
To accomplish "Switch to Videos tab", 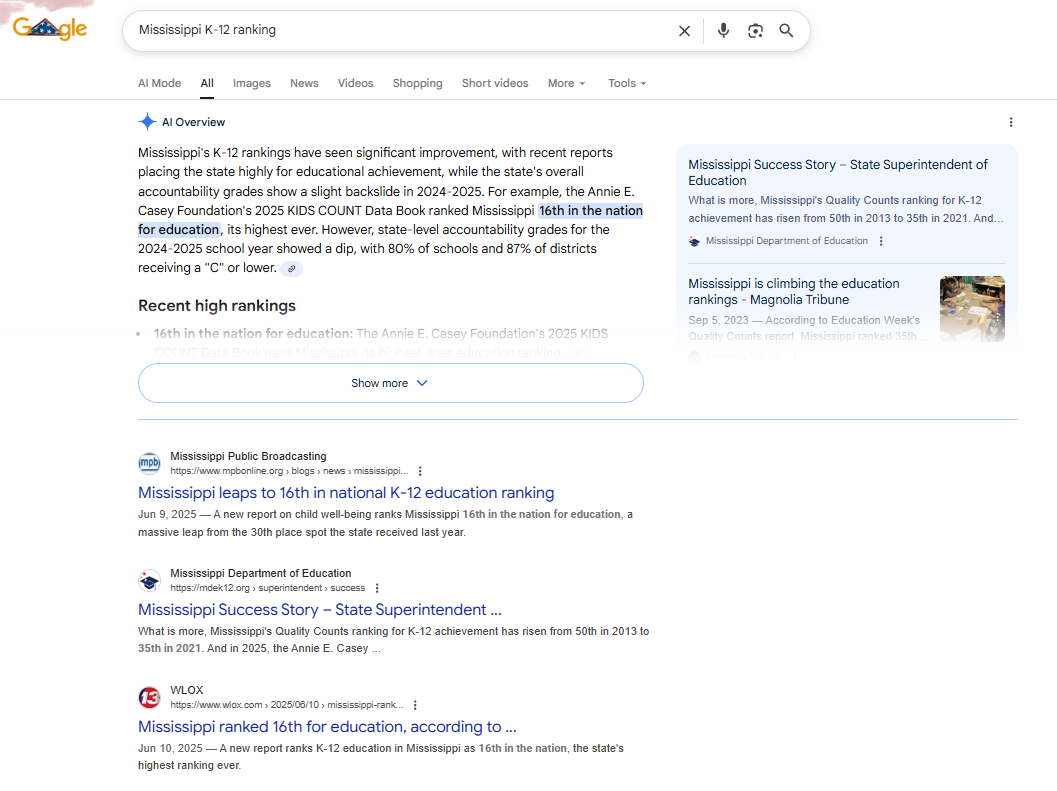I will [355, 83].
